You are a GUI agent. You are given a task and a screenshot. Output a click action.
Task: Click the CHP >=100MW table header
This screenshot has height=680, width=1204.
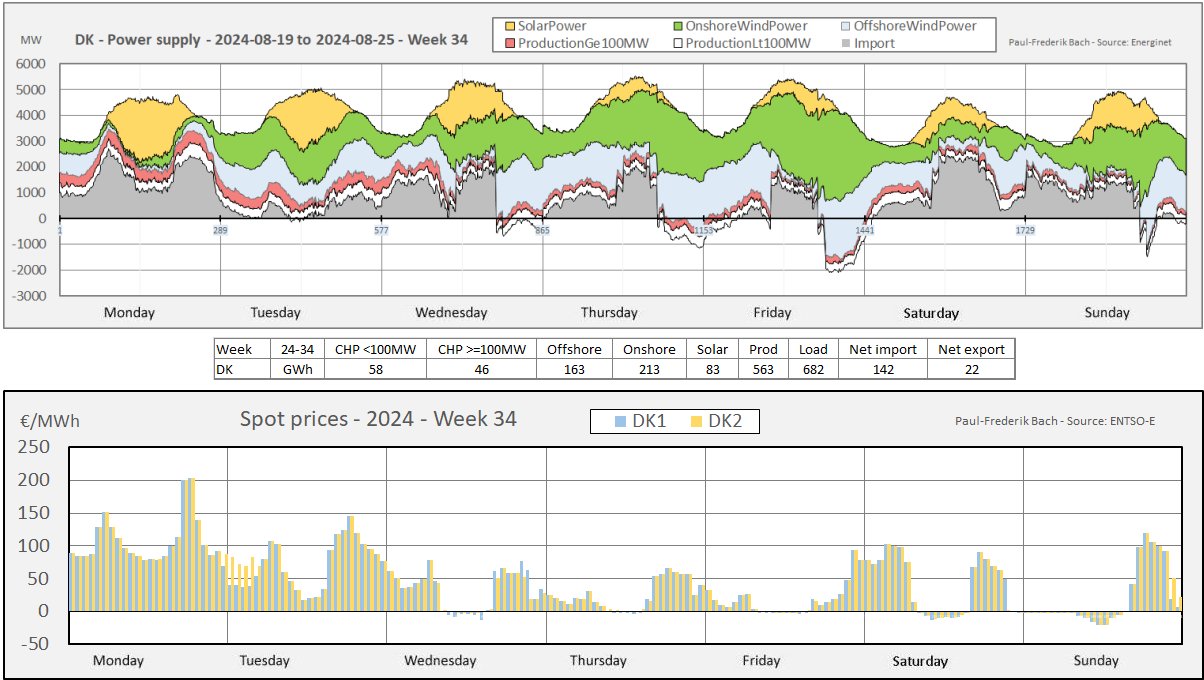(x=481, y=349)
